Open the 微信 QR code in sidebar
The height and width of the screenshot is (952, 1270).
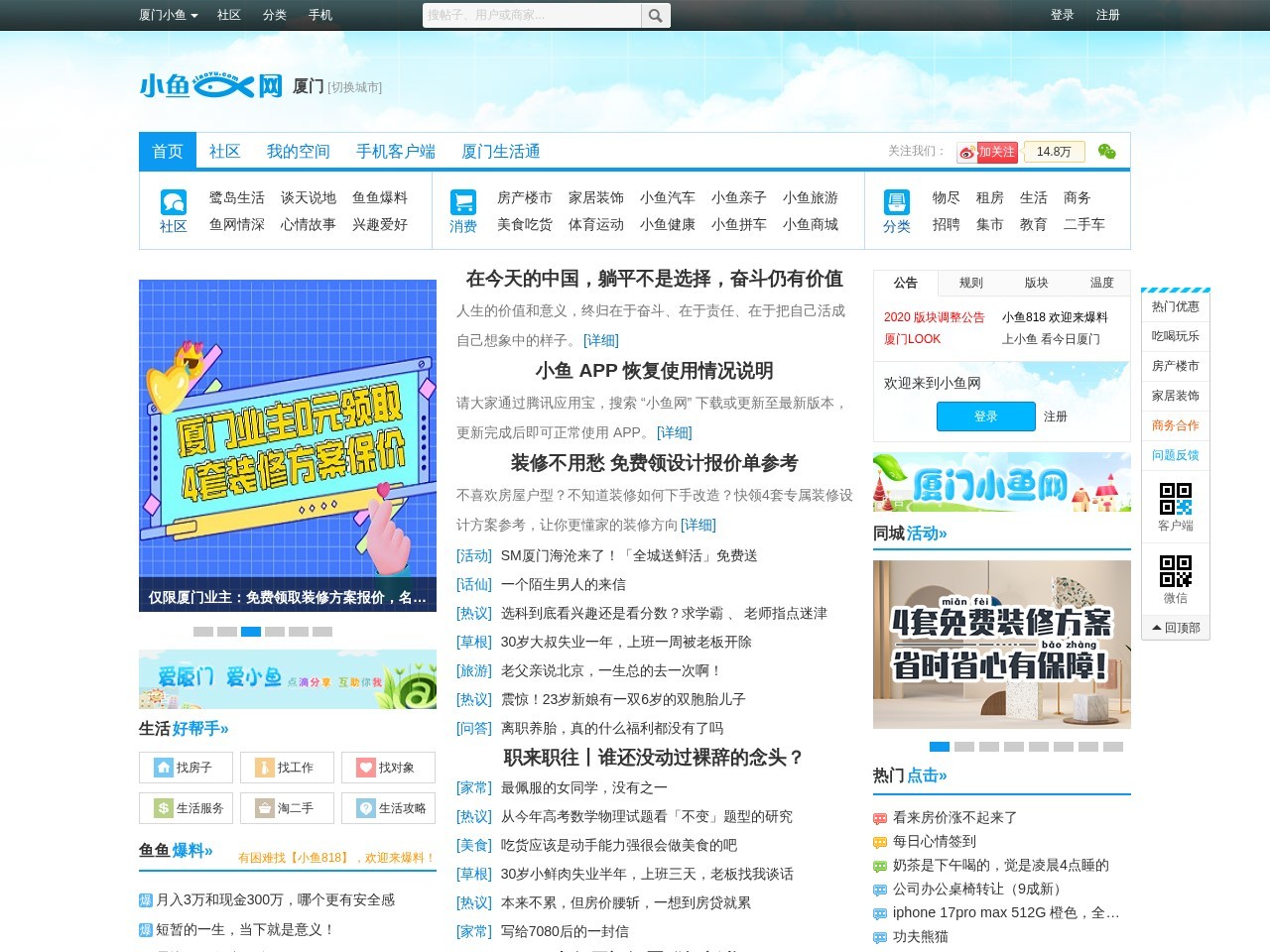click(1176, 571)
